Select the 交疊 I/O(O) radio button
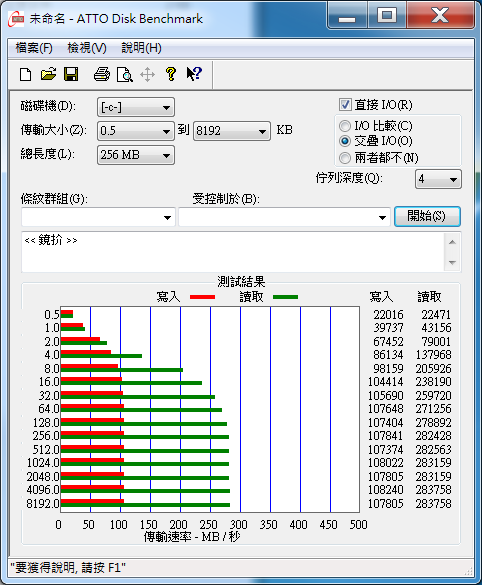 345,141
